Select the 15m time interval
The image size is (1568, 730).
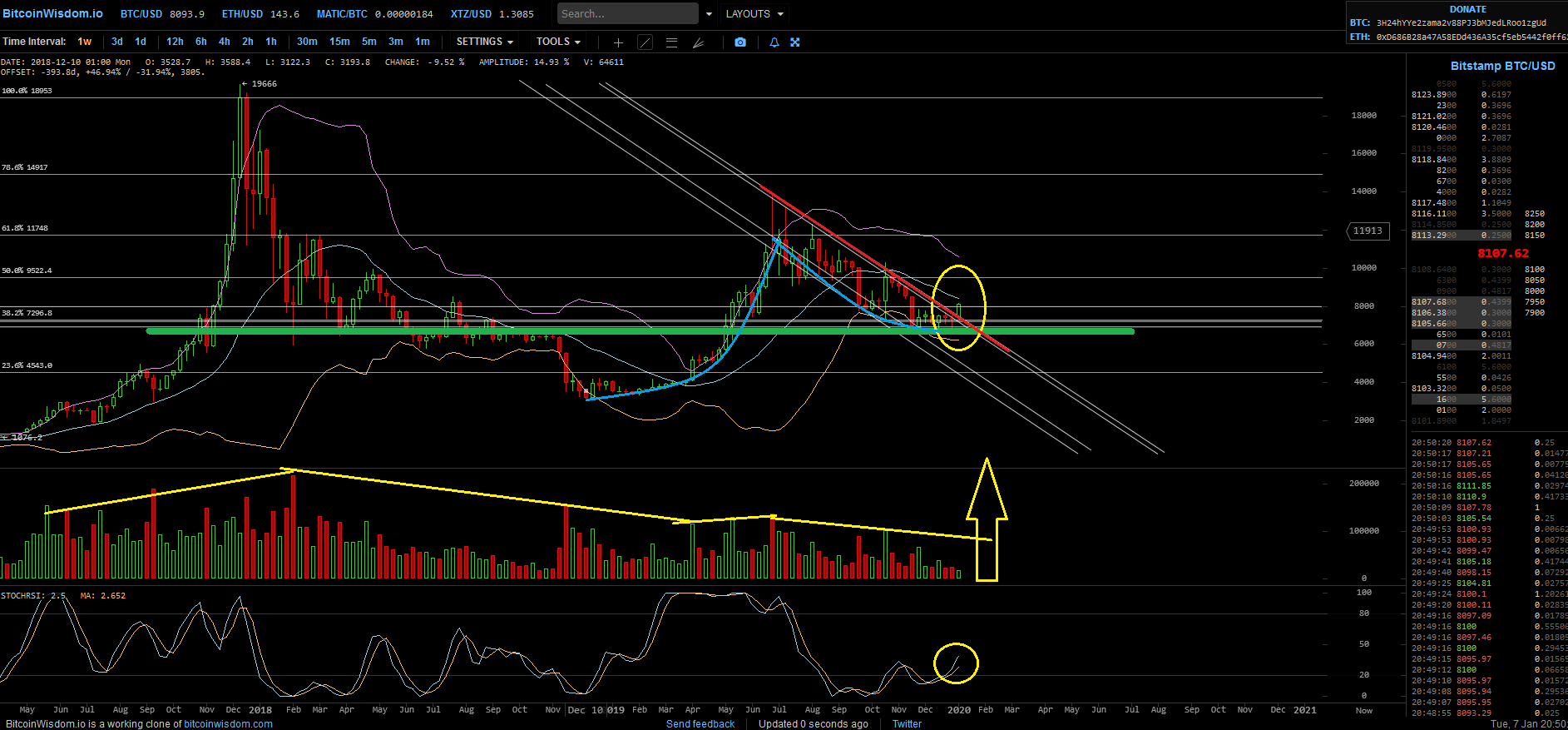tap(339, 42)
